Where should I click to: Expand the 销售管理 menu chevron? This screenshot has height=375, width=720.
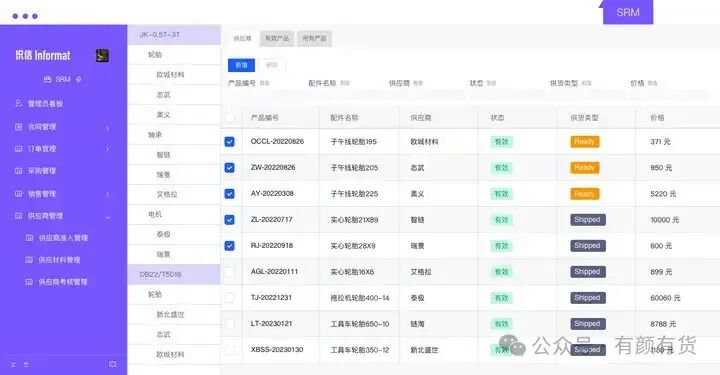coord(107,194)
